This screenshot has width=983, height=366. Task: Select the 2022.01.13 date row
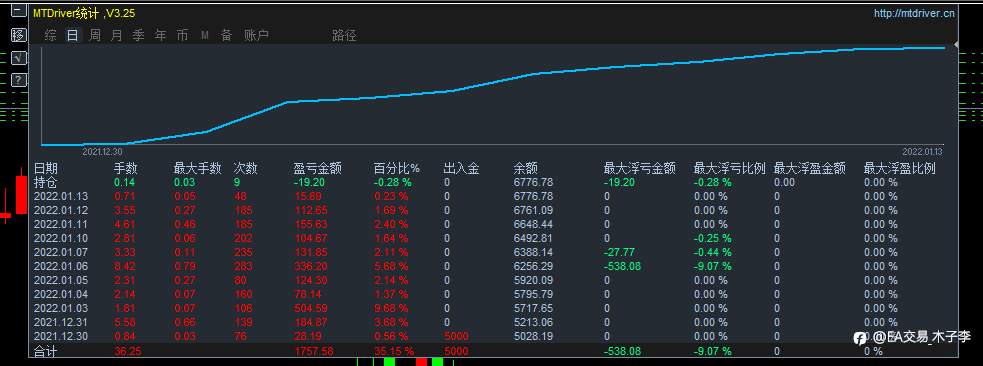pyautogui.click(x=61, y=197)
